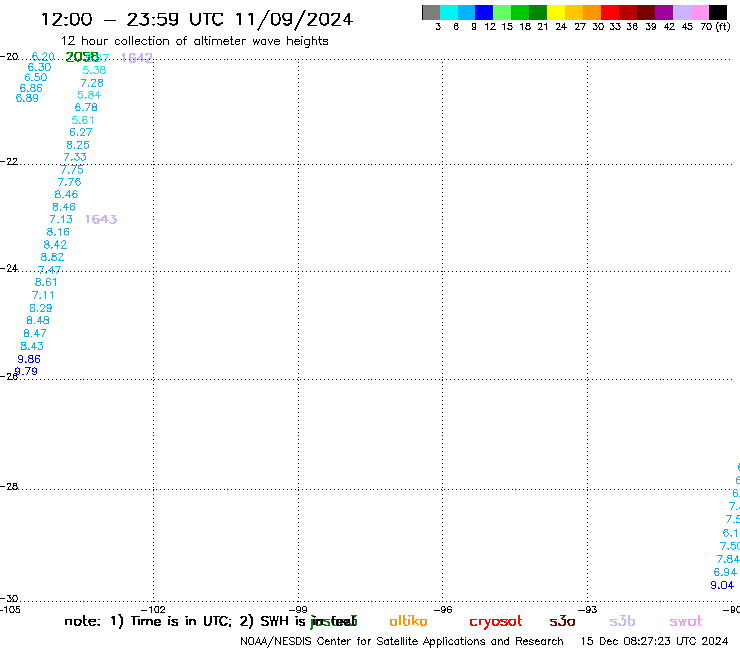Click the latitude axis label -24
The width and height of the screenshot is (740, 650).
coord(9,268)
